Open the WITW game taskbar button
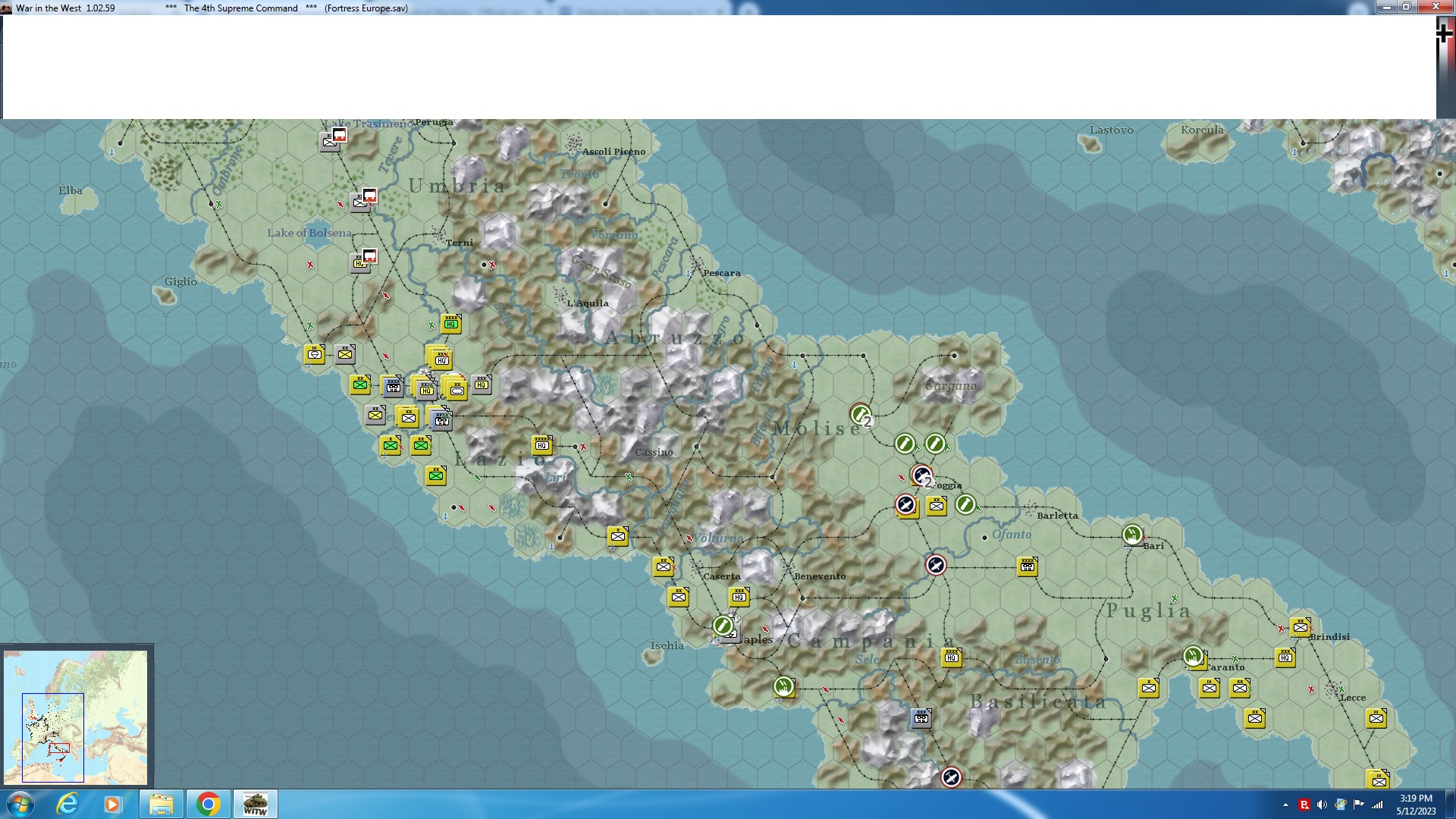1456x819 pixels. tap(255, 804)
